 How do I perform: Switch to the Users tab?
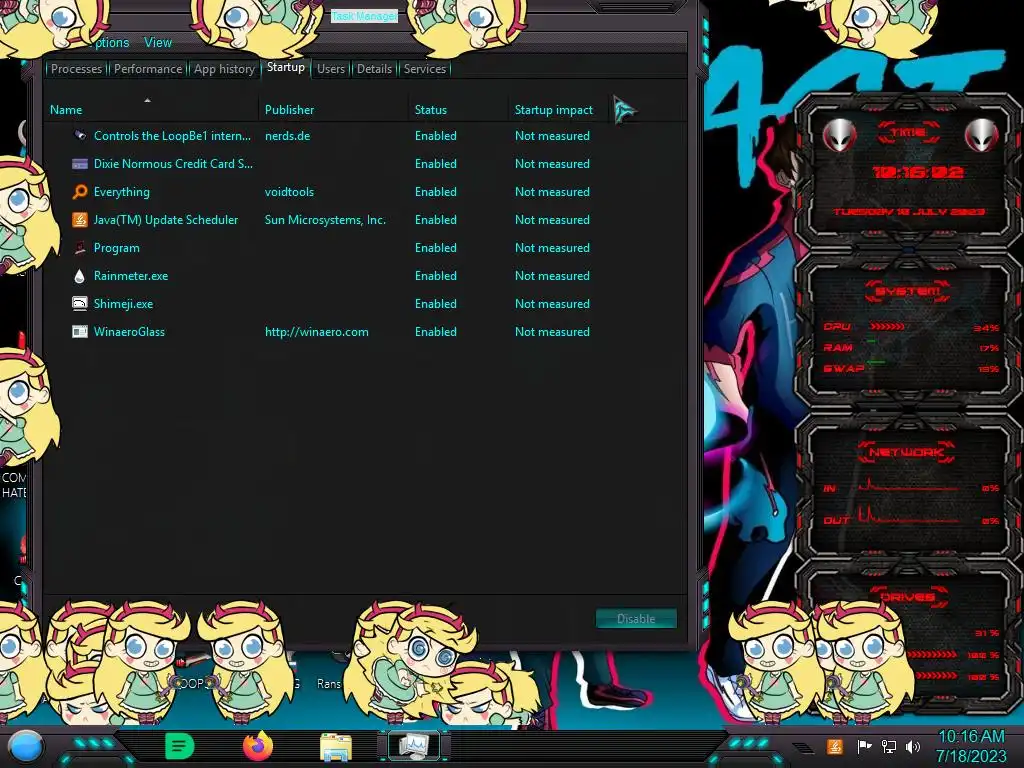[330, 69]
